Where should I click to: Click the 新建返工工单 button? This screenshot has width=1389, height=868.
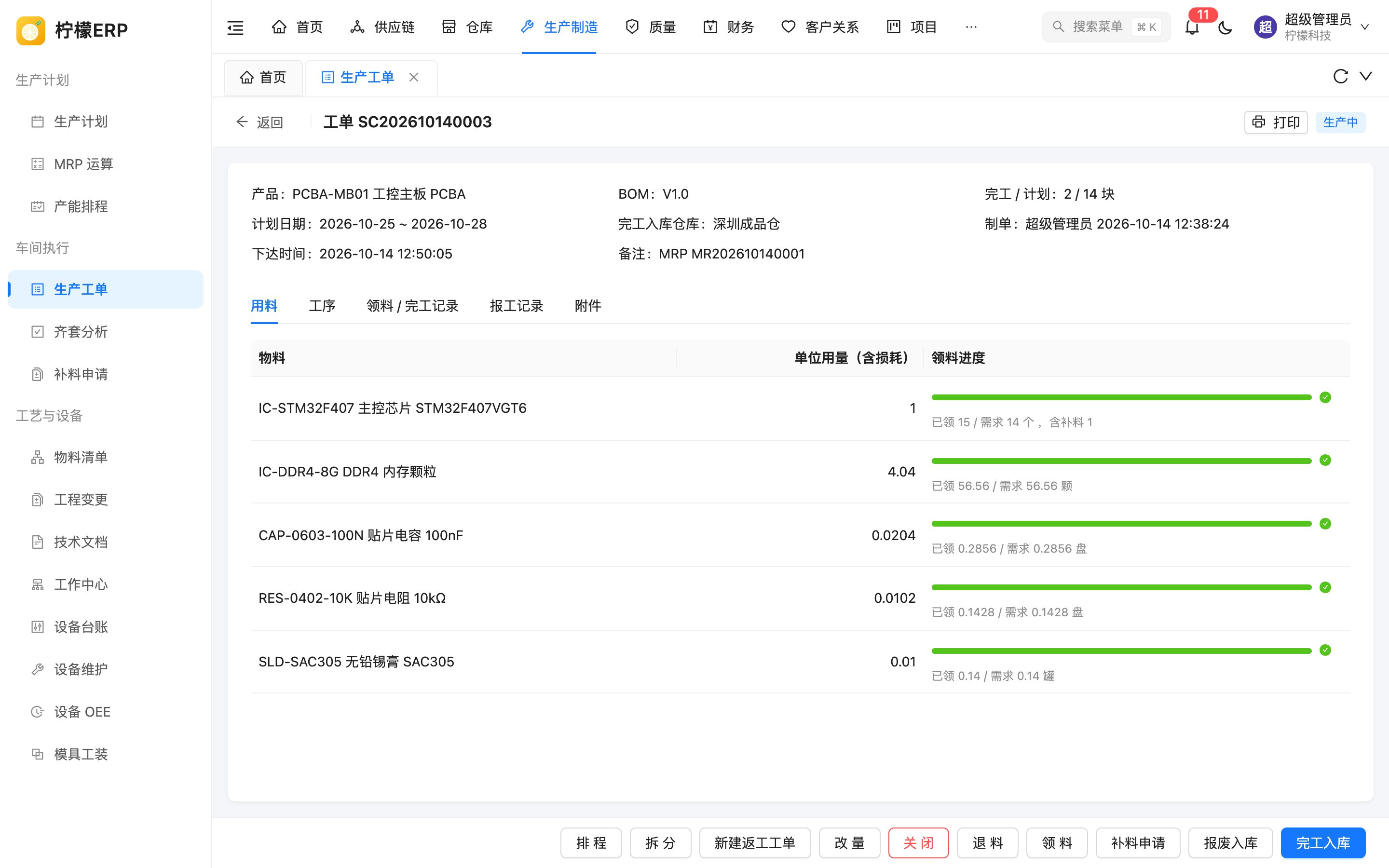[755, 843]
